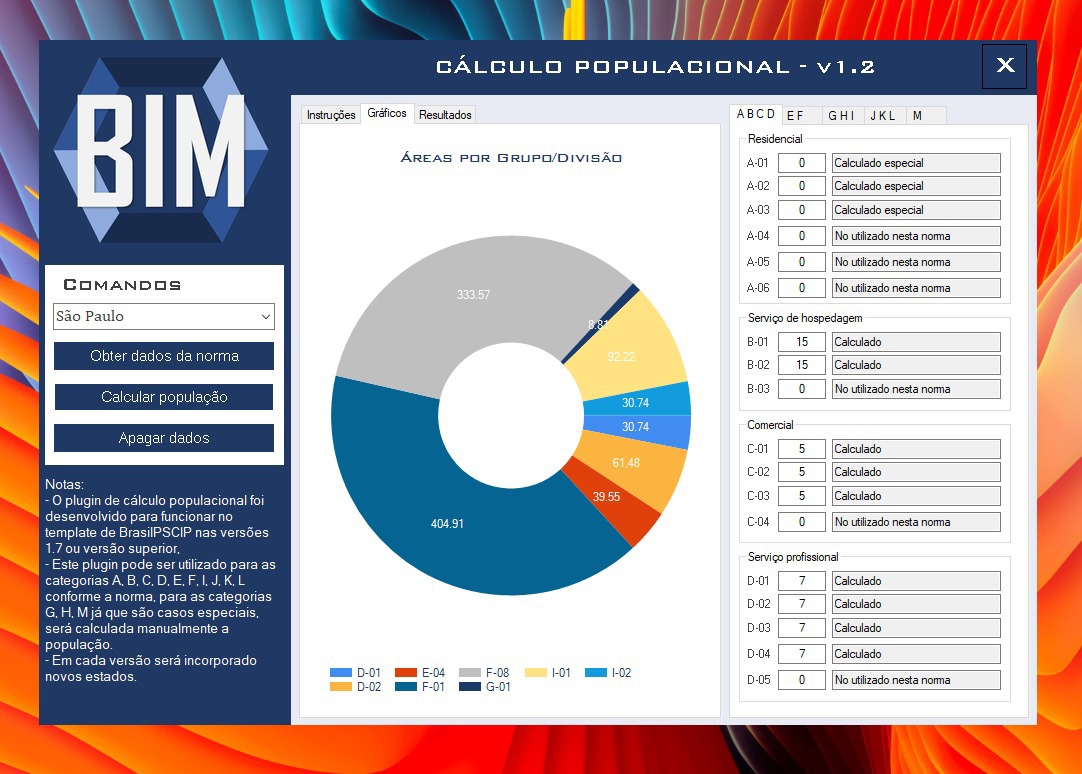Select the M category tab
Image resolution: width=1082 pixels, height=774 pixels.
(x=918, y=115)
